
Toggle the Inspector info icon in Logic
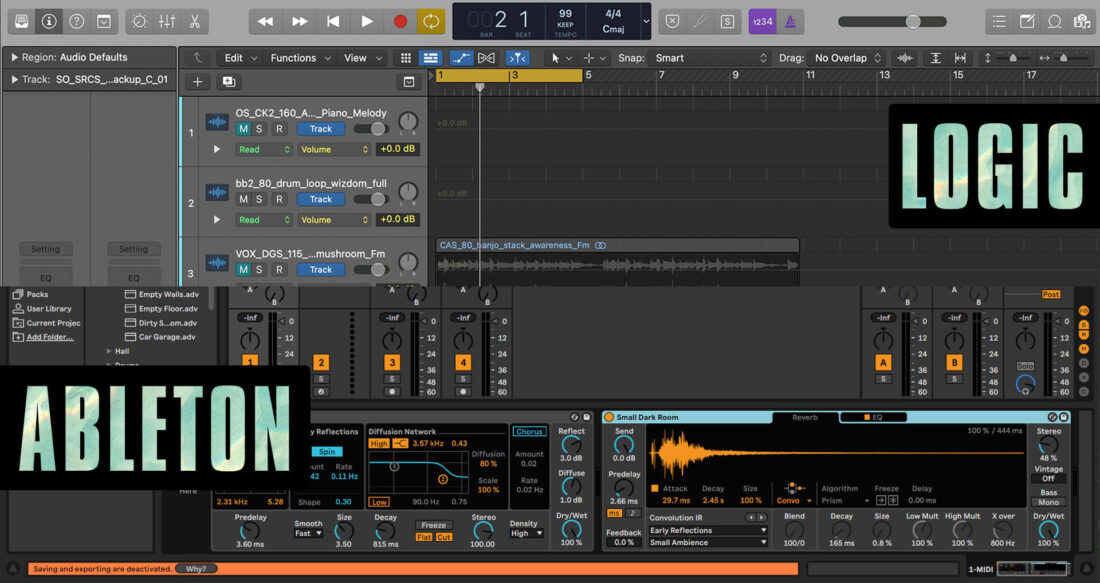click(49, 21)
